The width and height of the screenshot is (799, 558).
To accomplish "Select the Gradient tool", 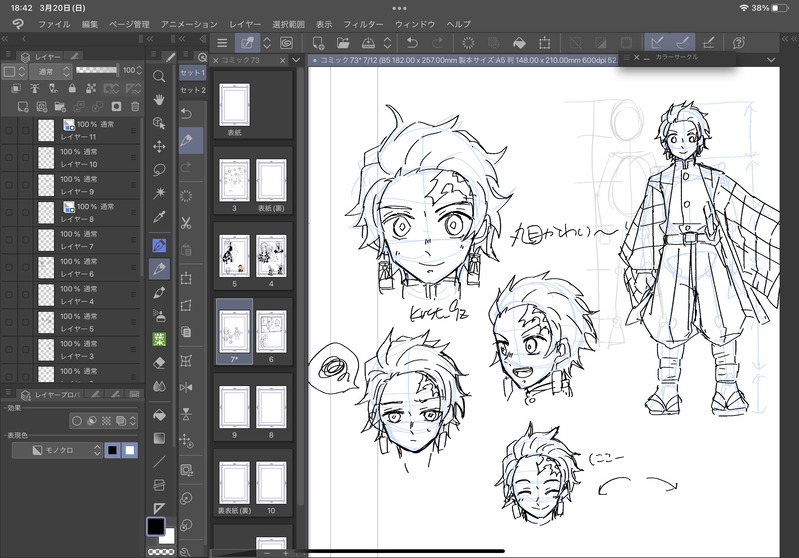I will click(159, 438).
